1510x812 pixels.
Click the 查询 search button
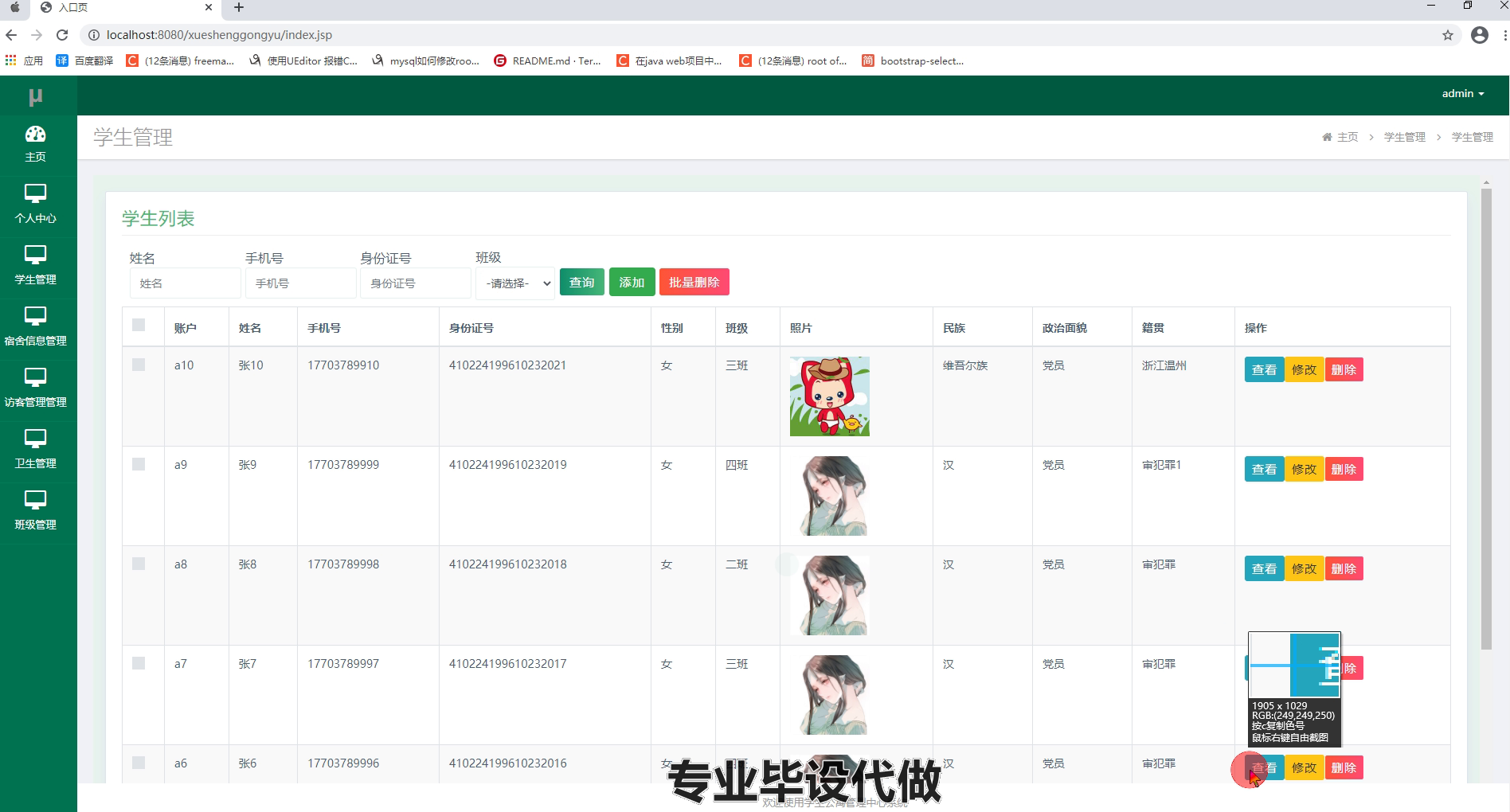pos(582,282)
